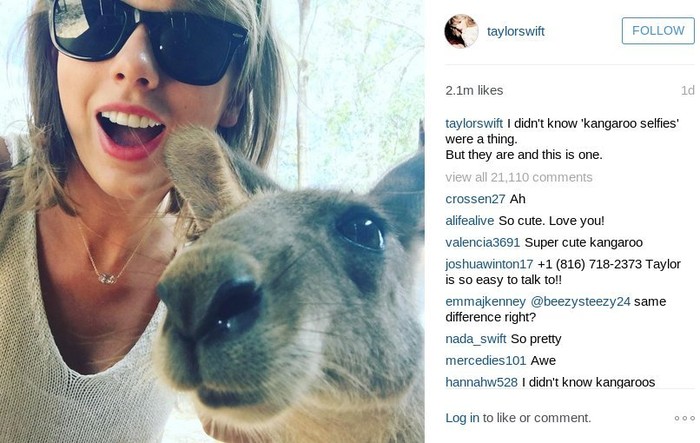Click taylorswift username in caption

pos(474,123)
